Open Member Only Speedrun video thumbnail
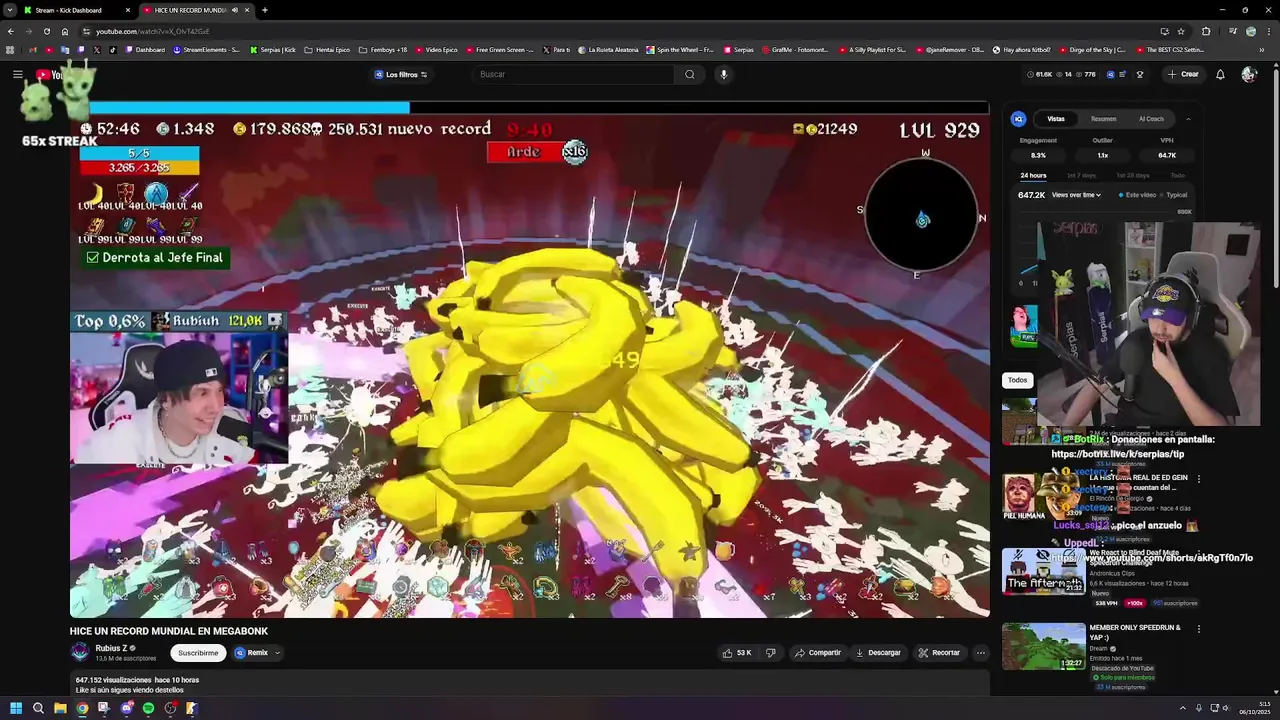The image size is (1280, 720). [x=1043, y=646]
